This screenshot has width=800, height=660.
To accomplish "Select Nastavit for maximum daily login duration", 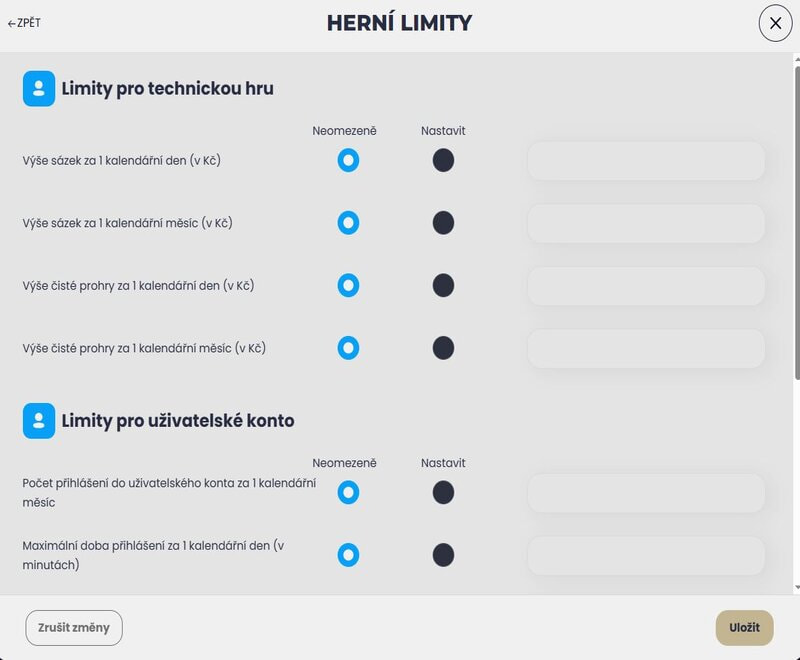I will coord(443,555).
